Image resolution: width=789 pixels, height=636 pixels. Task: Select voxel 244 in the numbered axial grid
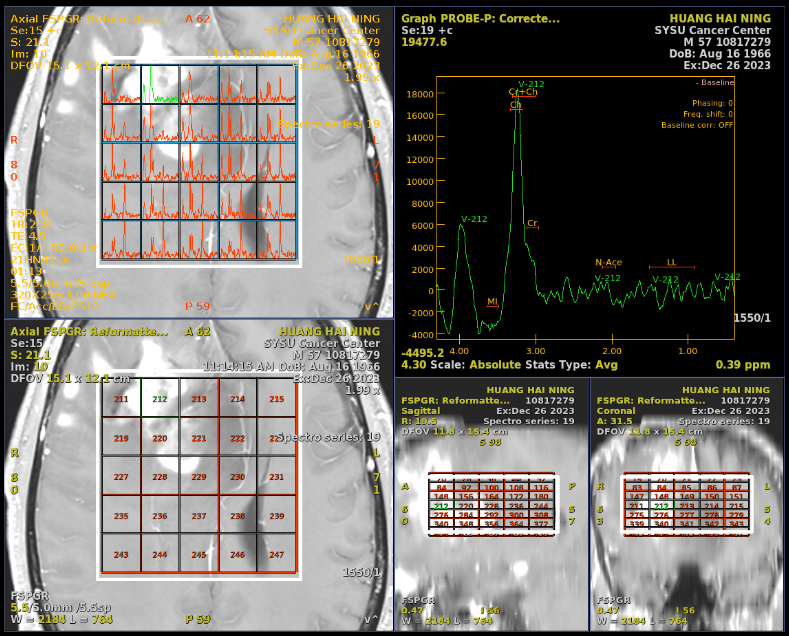tap(160, 554)
